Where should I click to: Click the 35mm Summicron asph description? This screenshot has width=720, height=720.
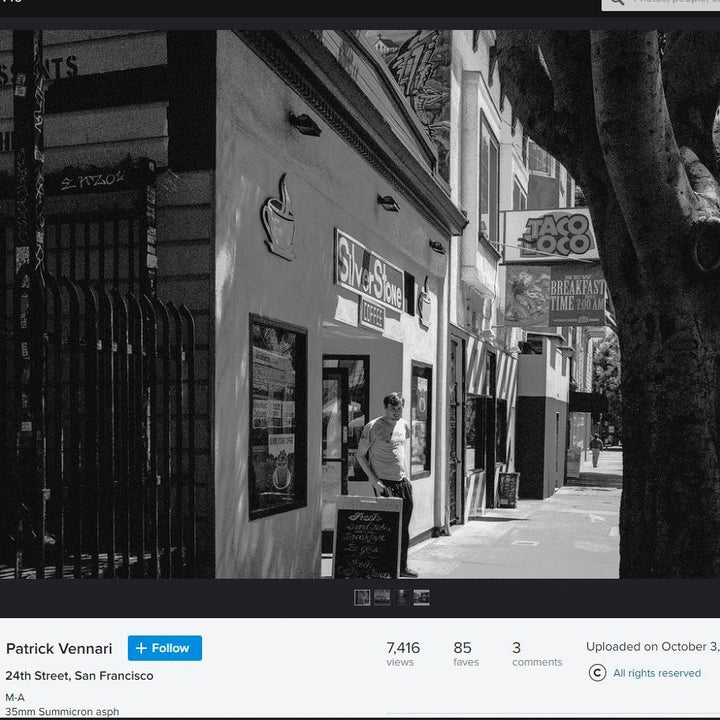point(62,712)
